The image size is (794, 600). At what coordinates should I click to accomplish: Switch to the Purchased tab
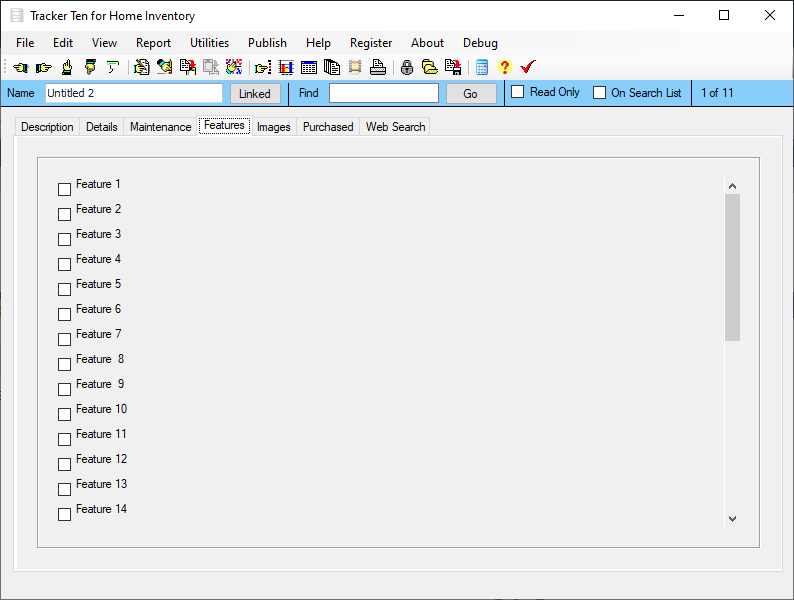328,127
